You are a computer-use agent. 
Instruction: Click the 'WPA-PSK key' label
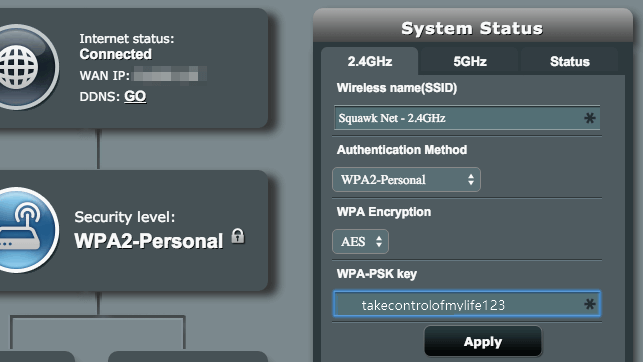point(377,274)
